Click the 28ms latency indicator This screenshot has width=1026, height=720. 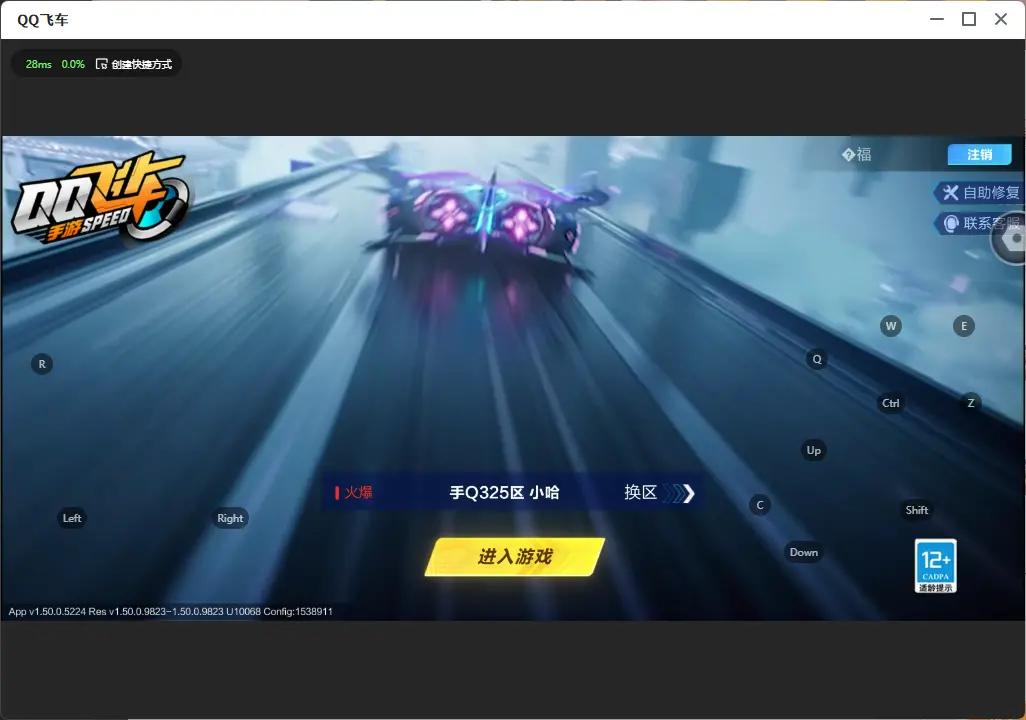pyautogui.click(x=39, y=64)
